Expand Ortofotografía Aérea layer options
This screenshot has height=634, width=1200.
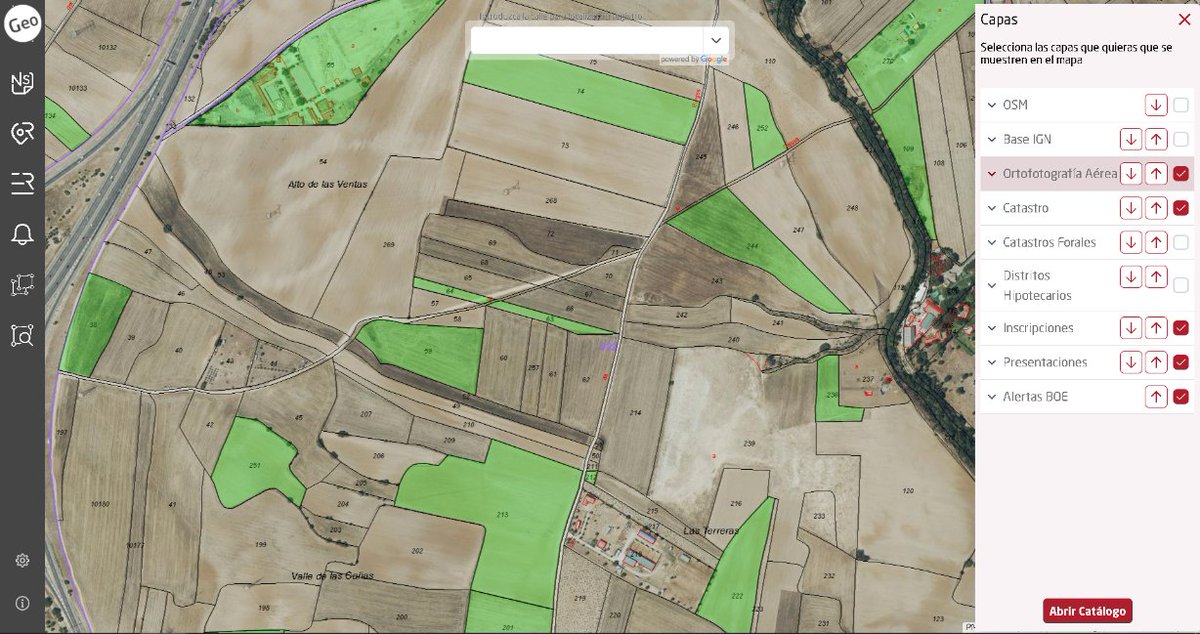992,174
